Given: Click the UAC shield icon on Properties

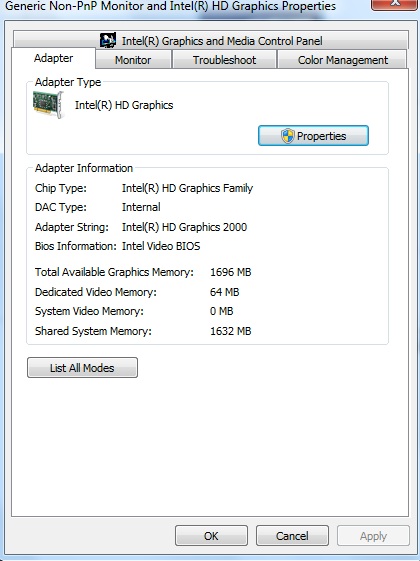Looking at the screenshot, I should point(288,136).
